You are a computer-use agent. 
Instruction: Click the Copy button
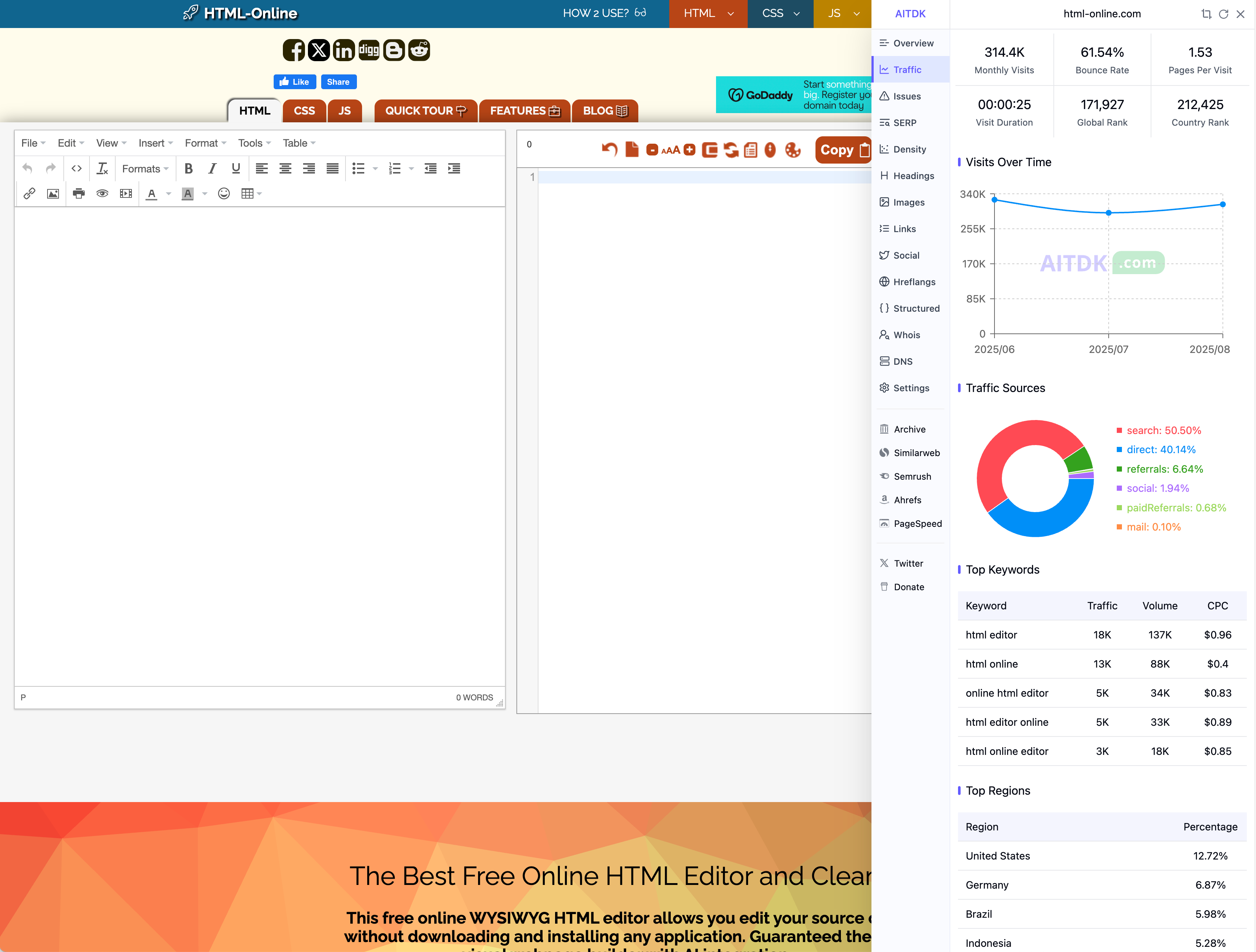(x=844, y=150)
